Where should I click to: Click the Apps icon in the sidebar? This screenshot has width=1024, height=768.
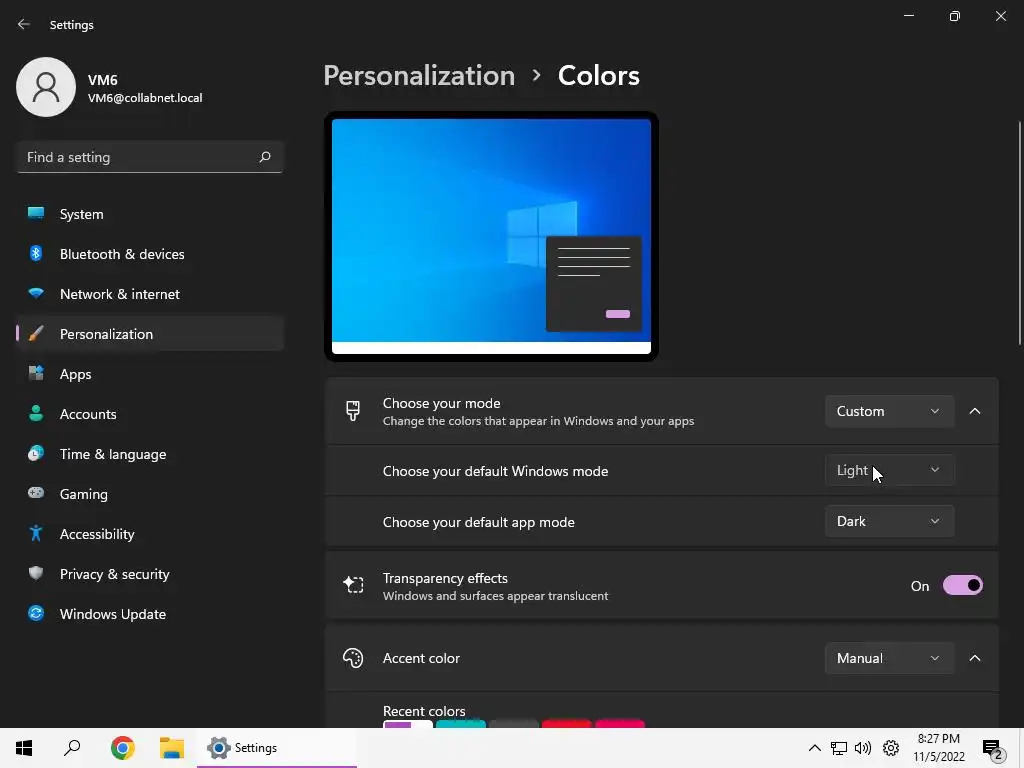[36, 374]
